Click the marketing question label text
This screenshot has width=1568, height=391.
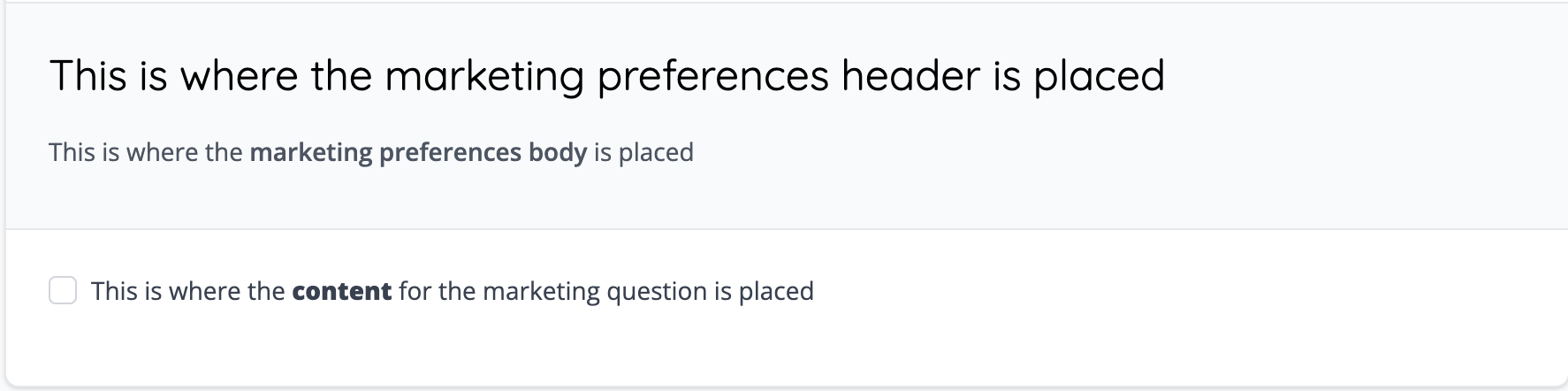click(x=452, y=291)
